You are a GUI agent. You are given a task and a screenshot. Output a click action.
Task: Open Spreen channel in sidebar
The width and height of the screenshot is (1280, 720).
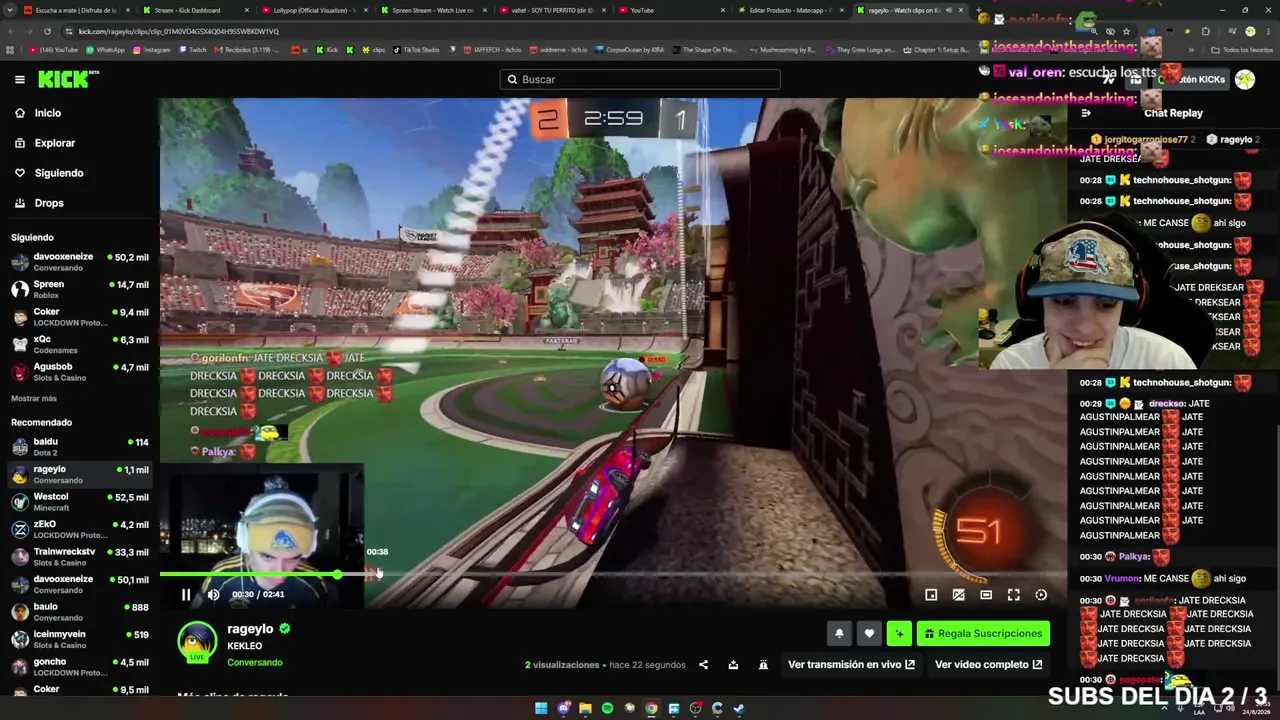coord(80,289)
